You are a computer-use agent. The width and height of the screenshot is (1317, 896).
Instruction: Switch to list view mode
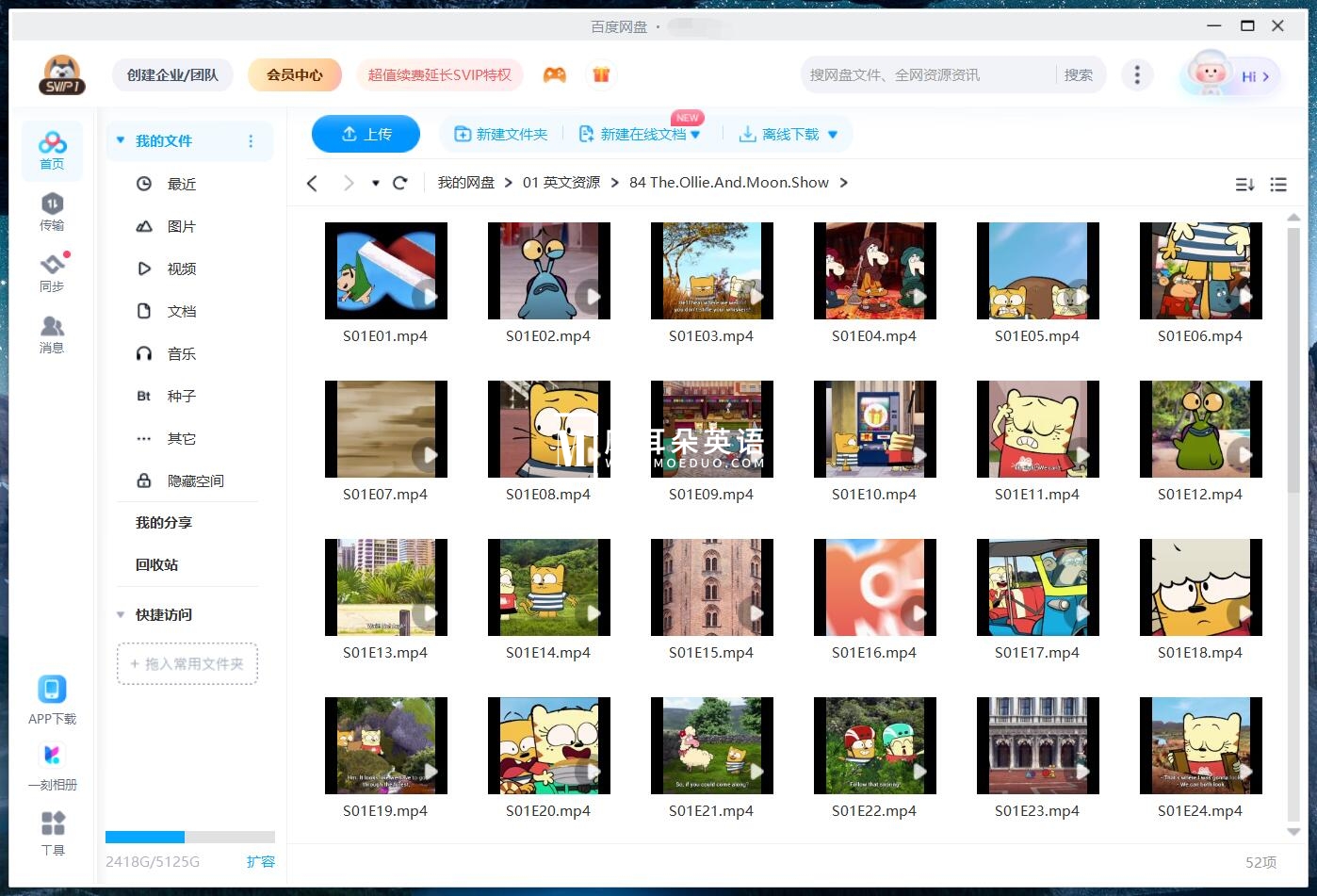pos(1278,185)
